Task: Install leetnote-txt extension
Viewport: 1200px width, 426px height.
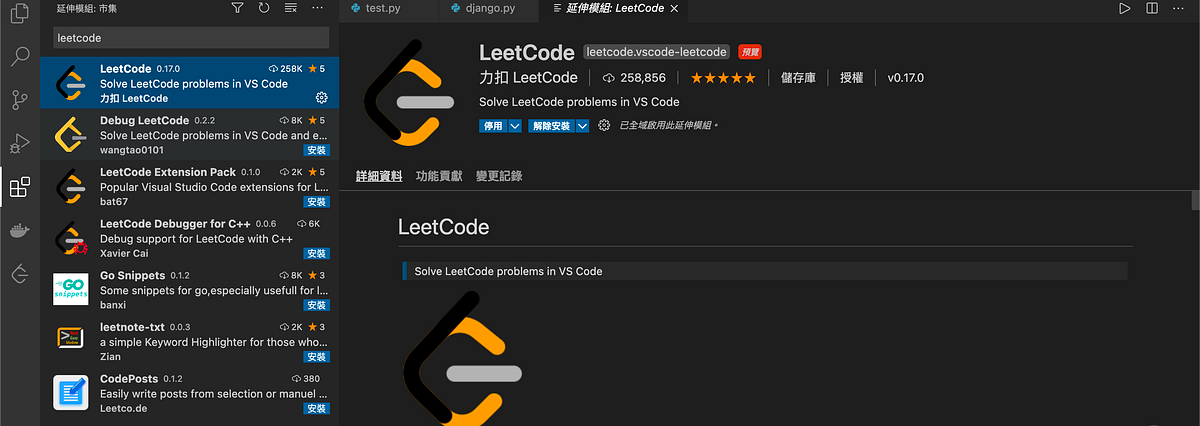Action: [x=317, y=357]
